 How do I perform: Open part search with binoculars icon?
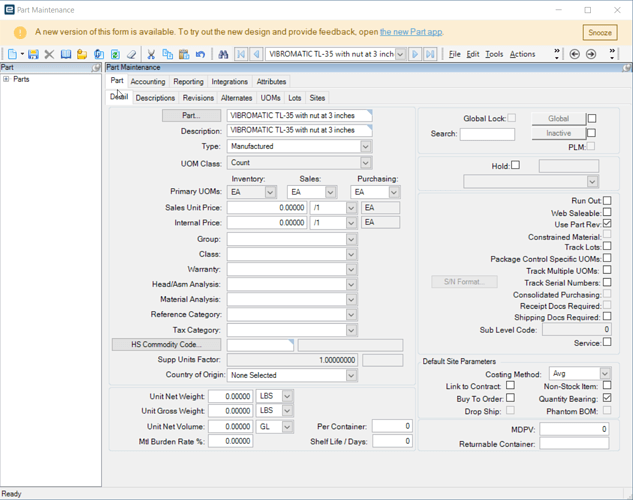(223, 54)
